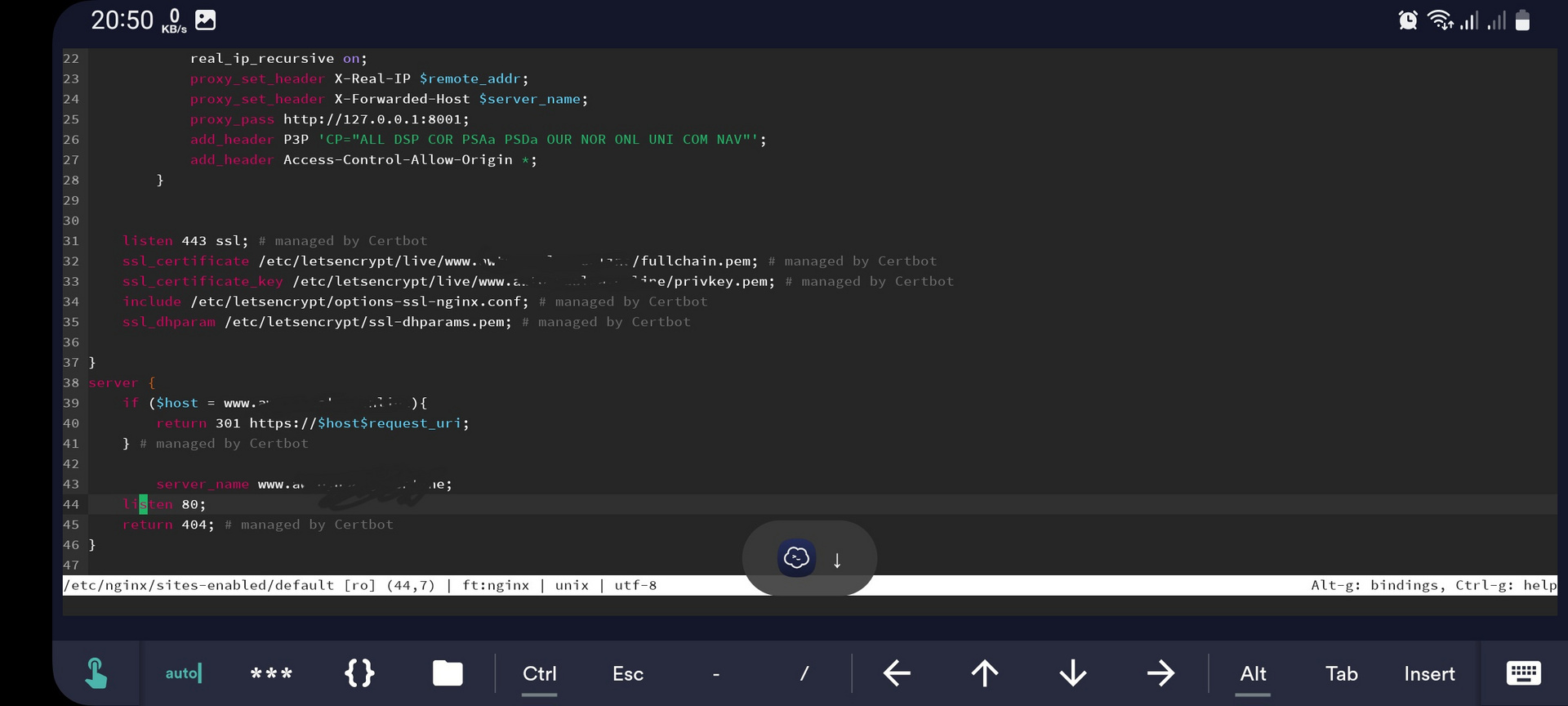Open the curly braces snippets icon
This screenshot has width=1568, height=706.
pyautogui.click(x=359, y=673)
